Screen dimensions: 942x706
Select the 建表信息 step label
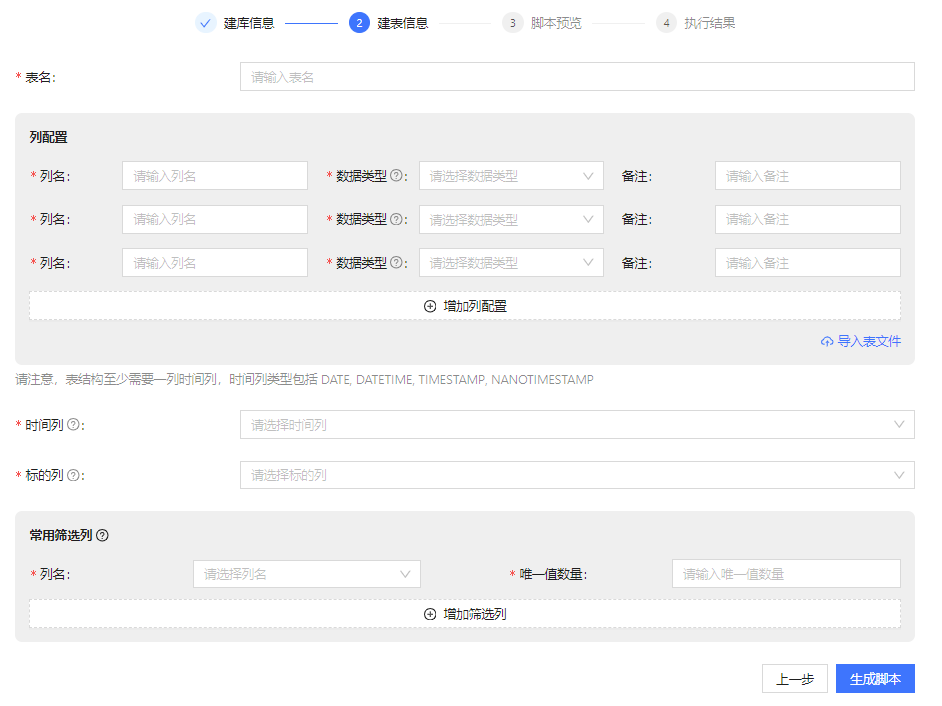point(402,23)
